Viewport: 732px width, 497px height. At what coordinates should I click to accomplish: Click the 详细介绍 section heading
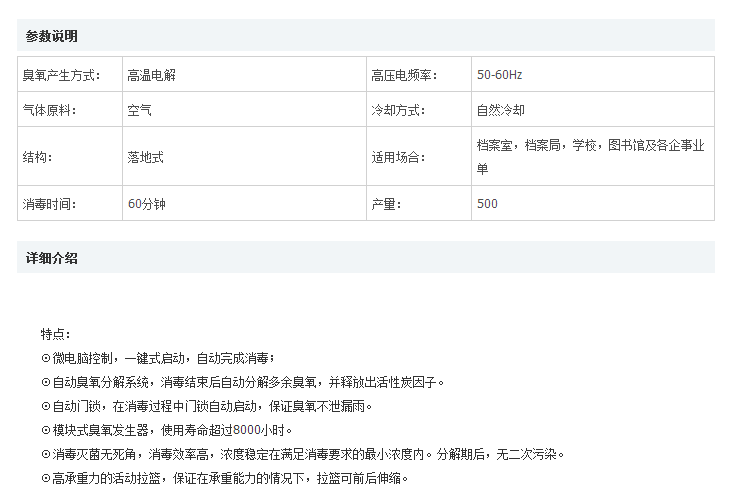click(x=52, y=258)
